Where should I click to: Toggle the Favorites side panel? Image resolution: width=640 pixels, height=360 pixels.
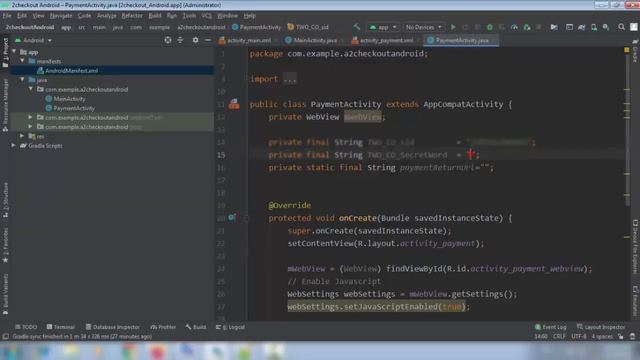[x=5, y=245]
